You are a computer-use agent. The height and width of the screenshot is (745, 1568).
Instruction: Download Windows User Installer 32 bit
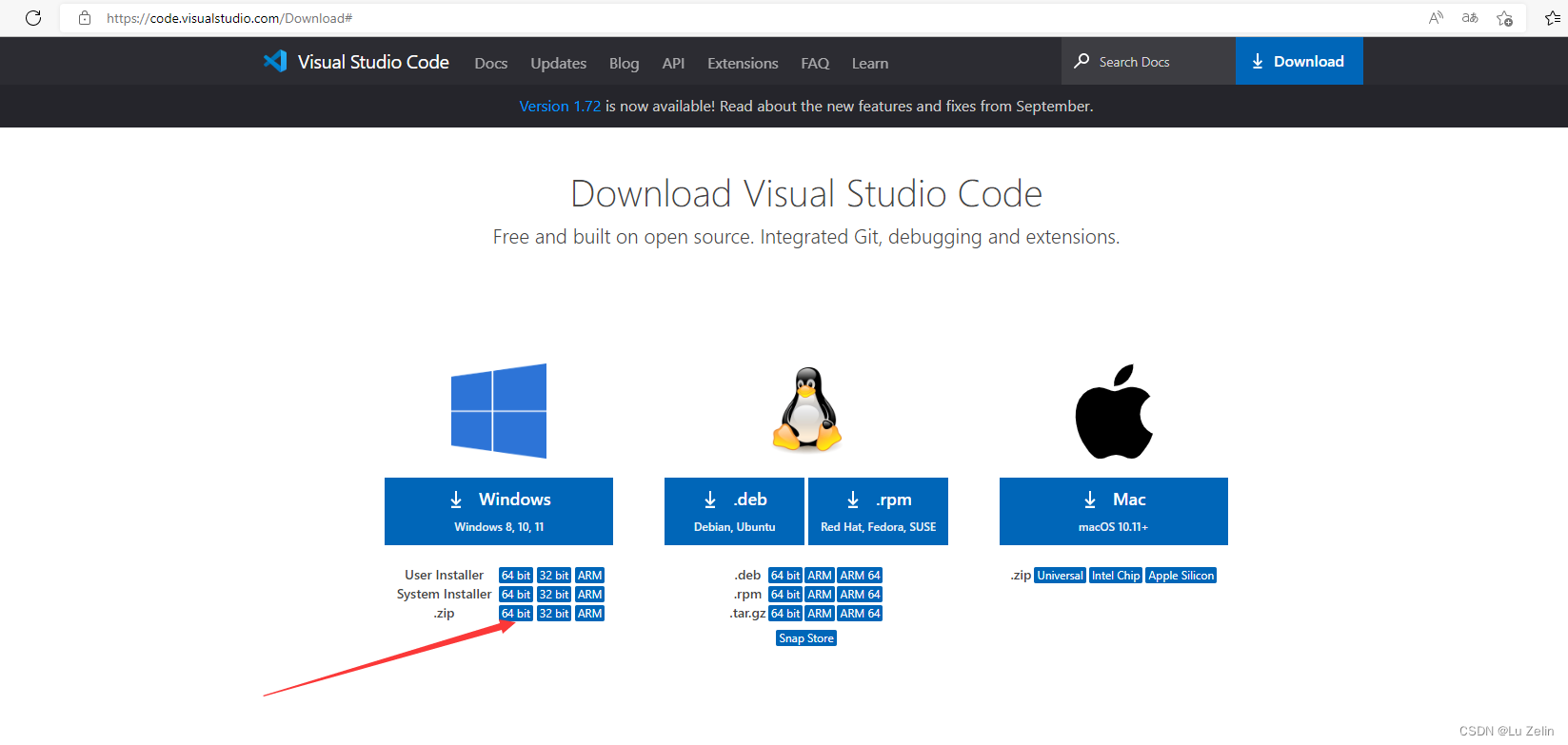pyautogui.click(x=554, y=576)
